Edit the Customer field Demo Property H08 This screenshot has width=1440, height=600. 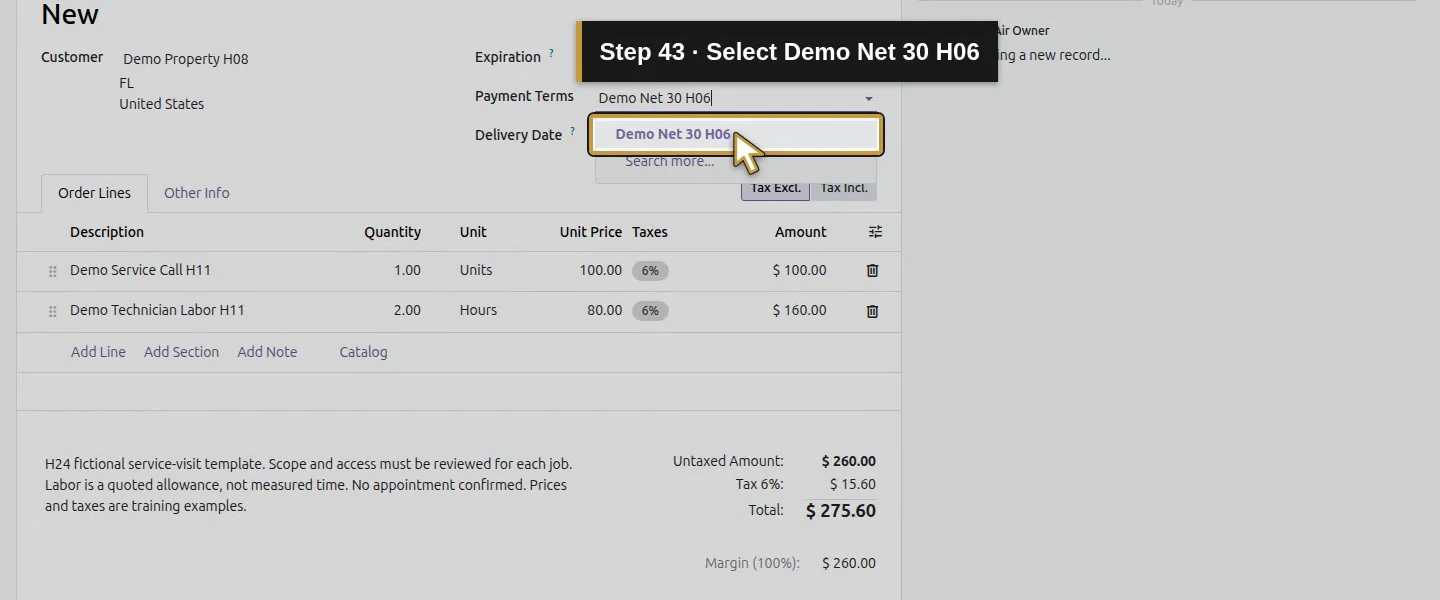coord(186,59)
